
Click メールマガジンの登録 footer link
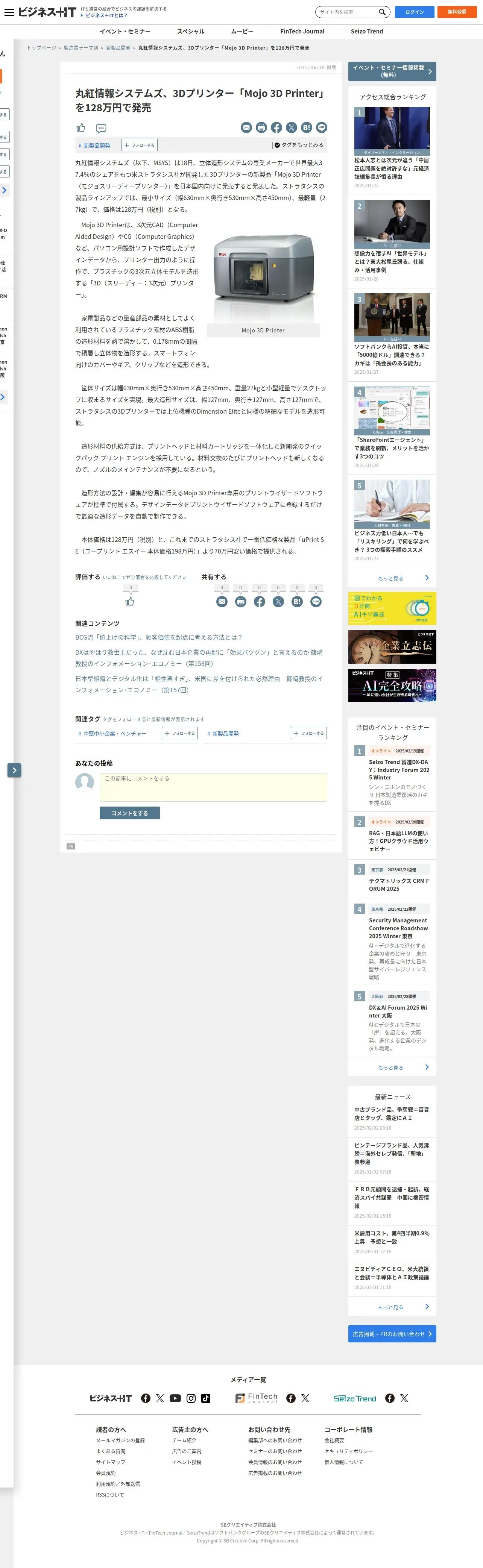(x=121, y=1440)
